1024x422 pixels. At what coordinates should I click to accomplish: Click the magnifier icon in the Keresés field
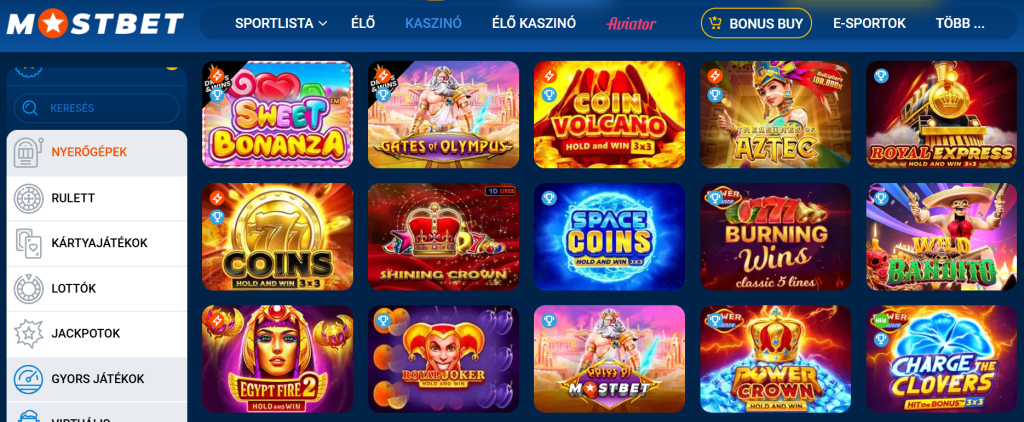point(30,108)
